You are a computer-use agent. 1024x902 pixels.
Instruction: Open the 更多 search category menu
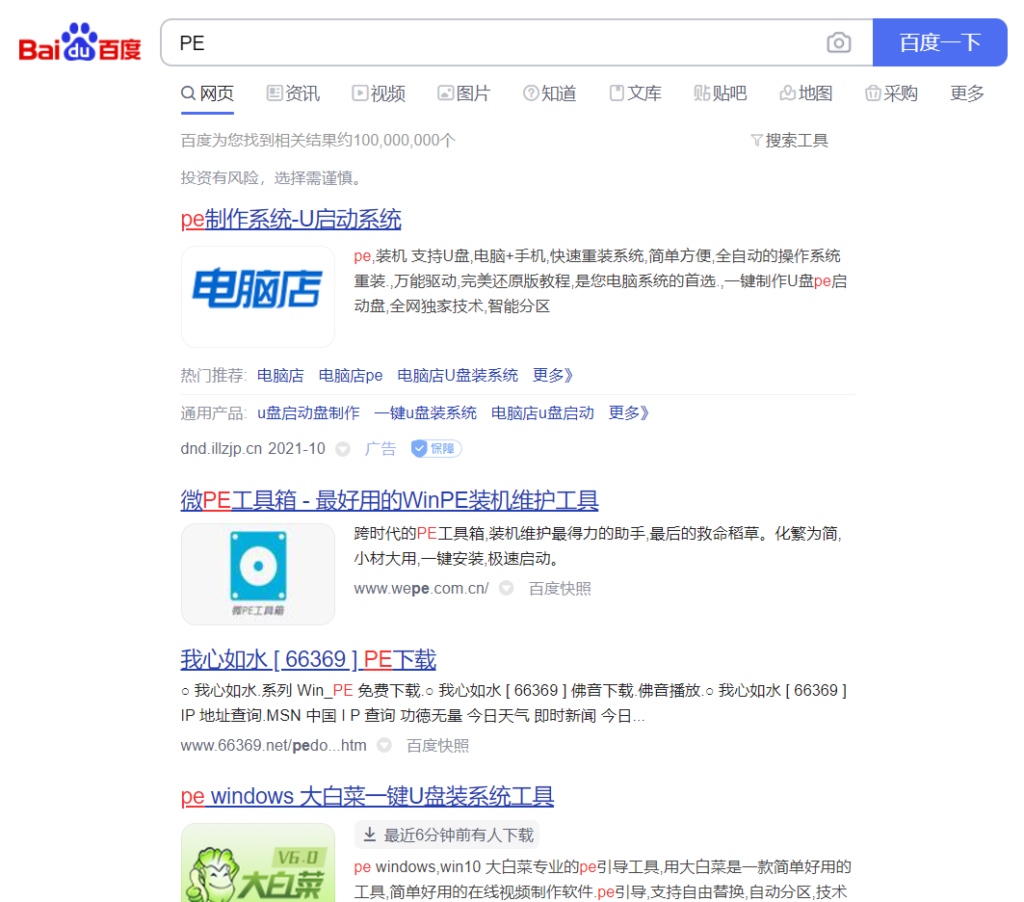click(x=967, y=93)
